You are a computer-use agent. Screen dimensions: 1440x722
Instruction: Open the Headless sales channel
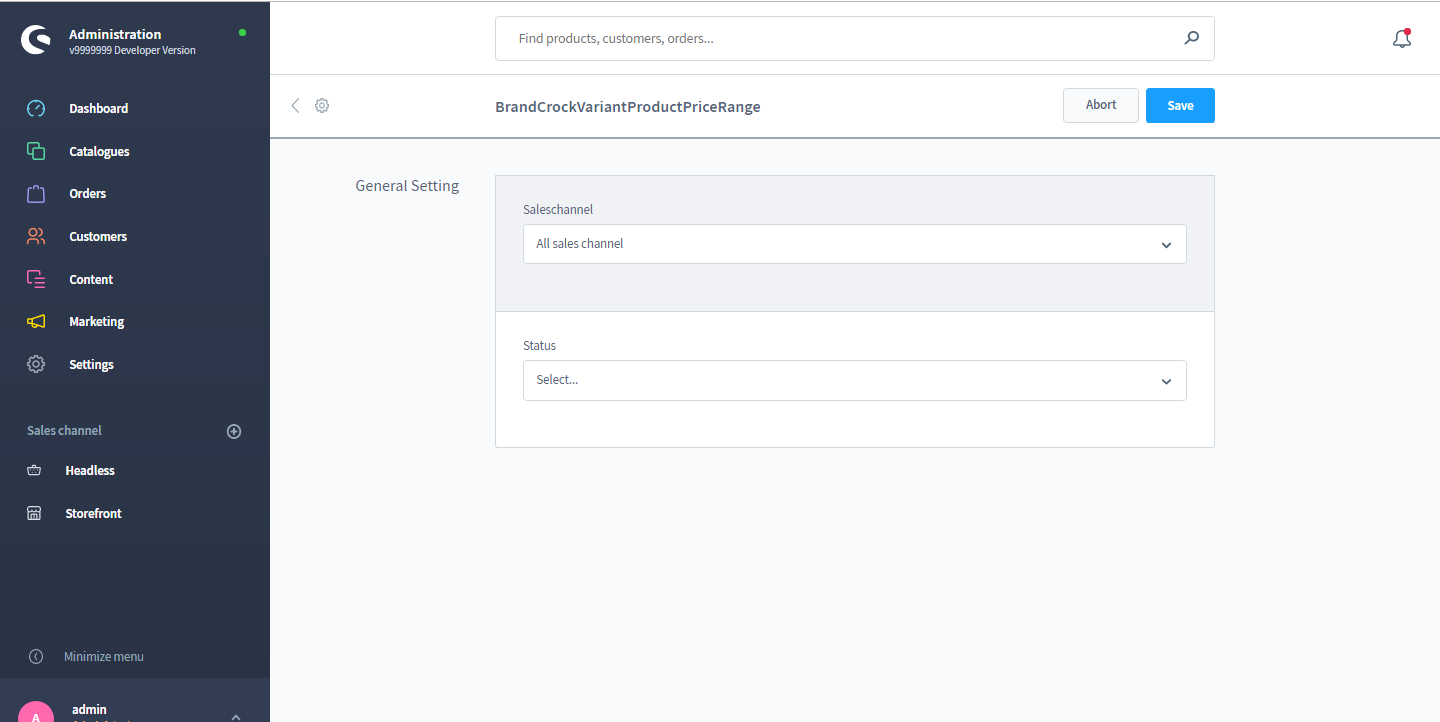click(90, 470)
